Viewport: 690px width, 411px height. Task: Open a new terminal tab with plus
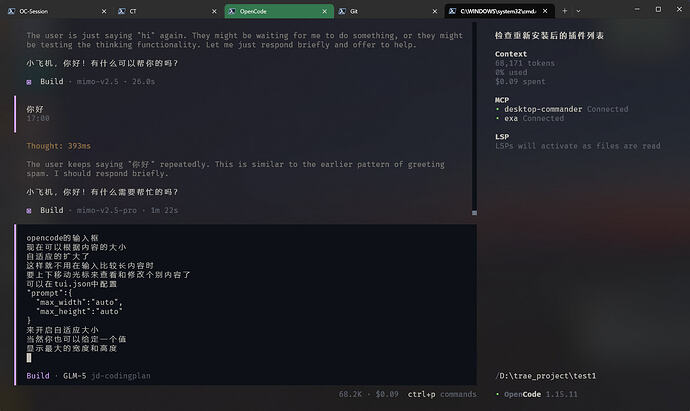click(x=565, y=11)
